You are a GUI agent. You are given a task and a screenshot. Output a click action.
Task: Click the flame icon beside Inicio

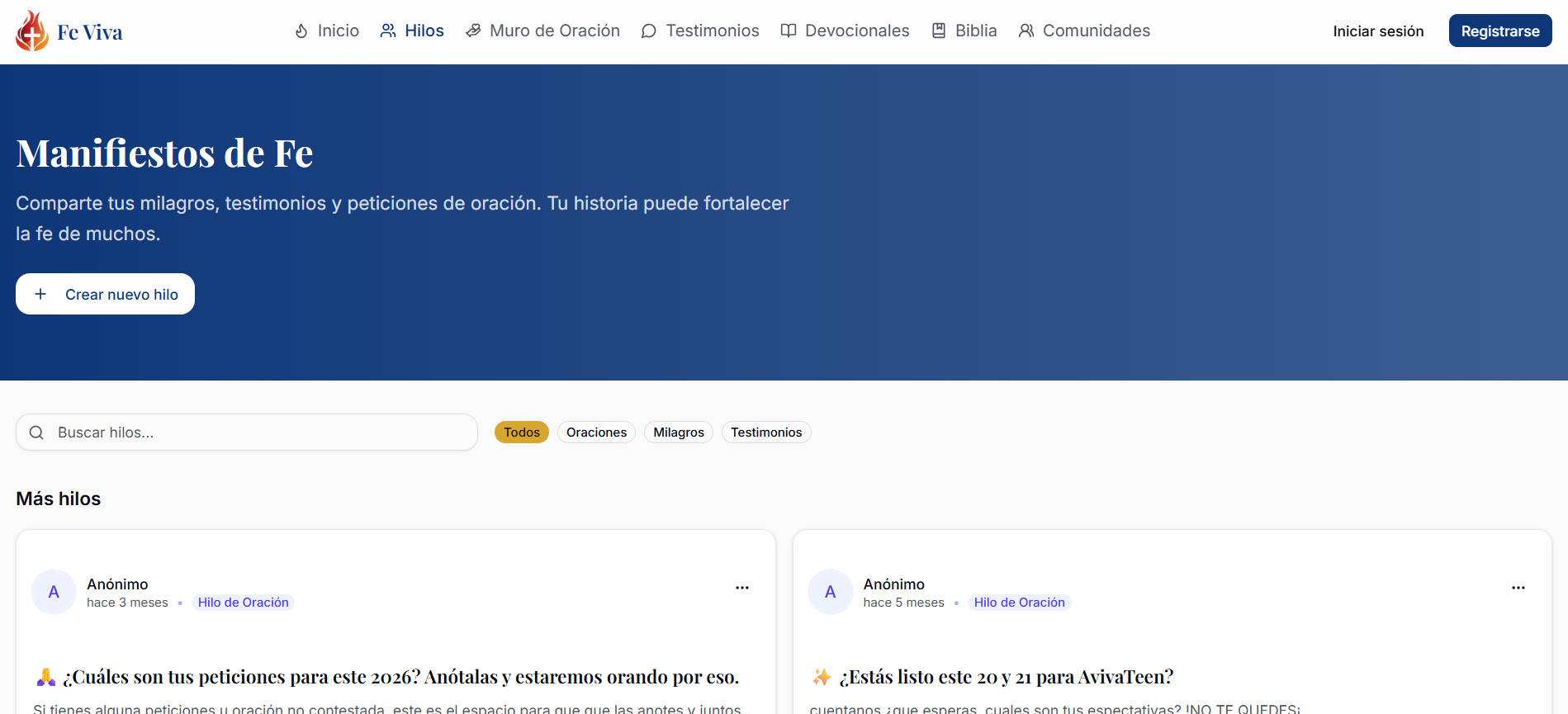coord(301,31)
